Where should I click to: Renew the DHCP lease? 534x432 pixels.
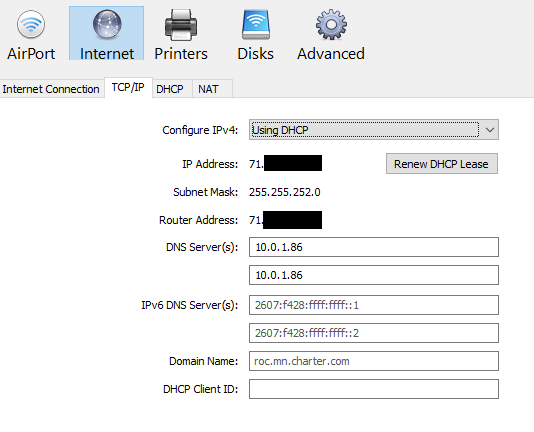pos(442,164)
